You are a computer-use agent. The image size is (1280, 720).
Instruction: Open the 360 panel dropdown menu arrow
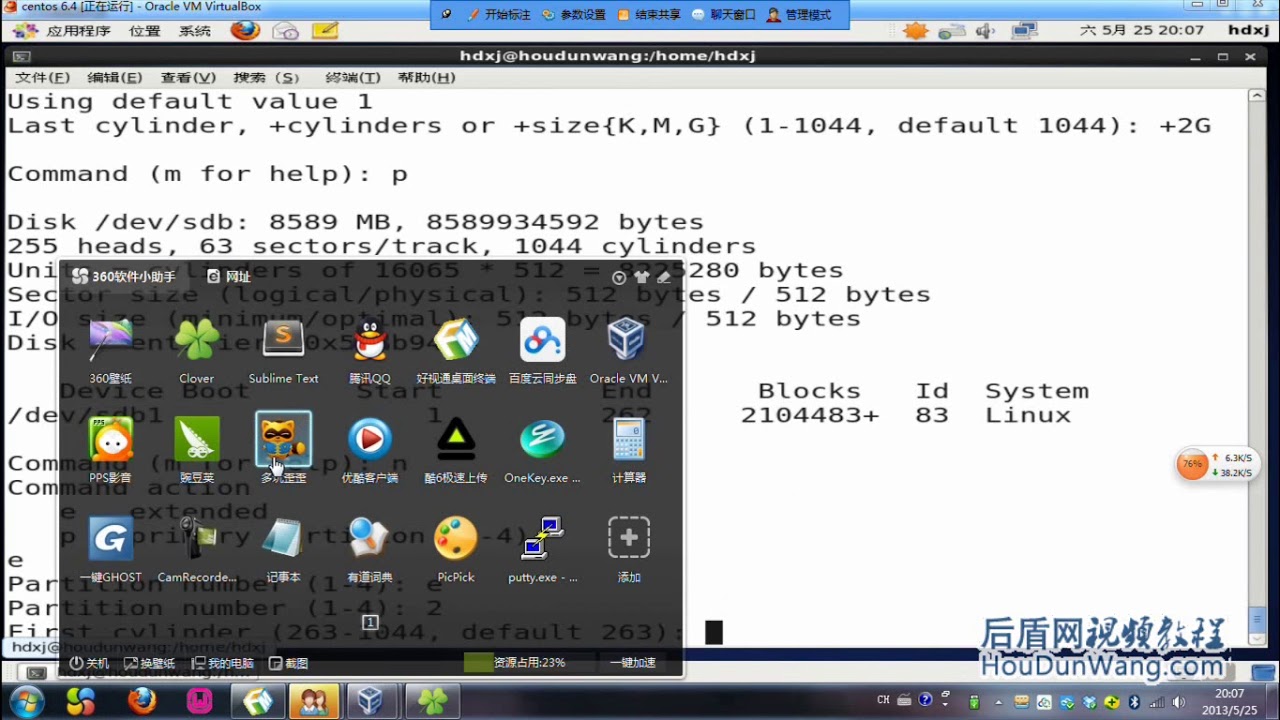[x=619, y=277]
